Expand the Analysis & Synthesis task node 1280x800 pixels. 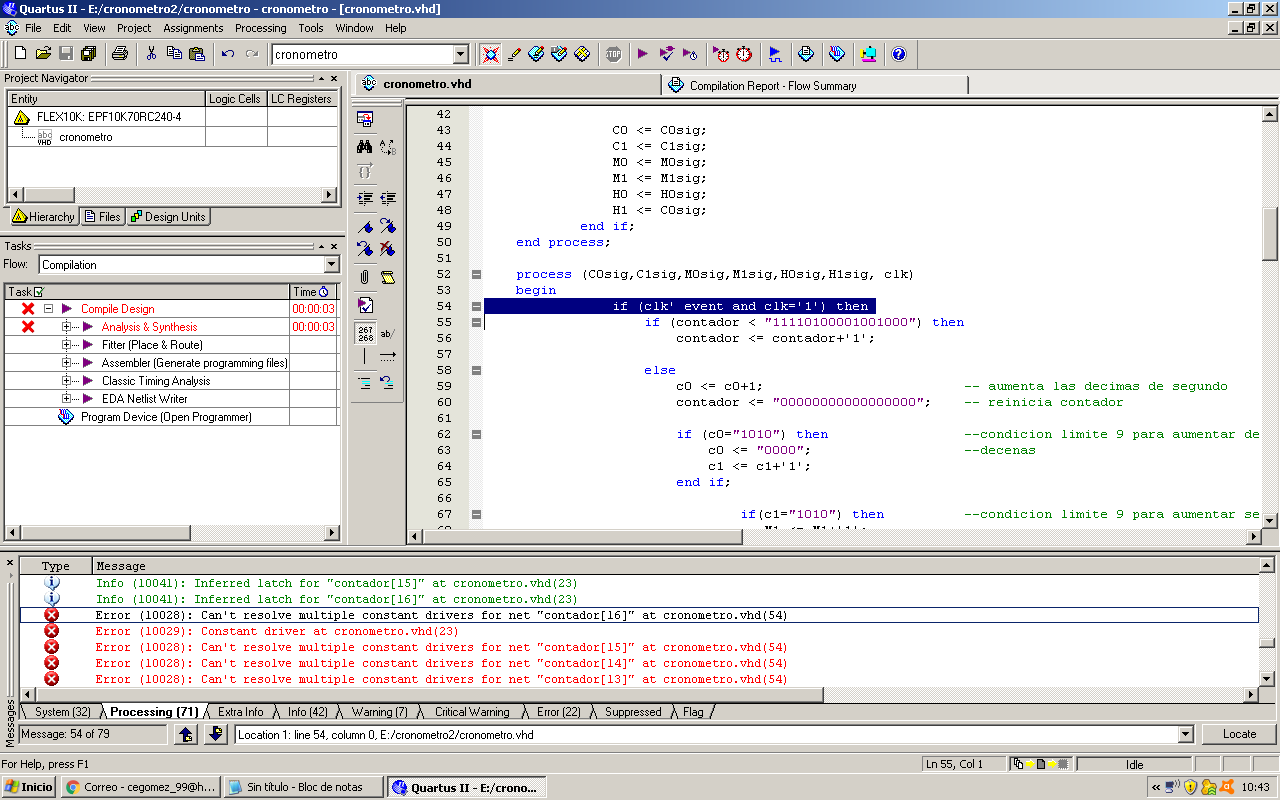[x=67, y=327]
